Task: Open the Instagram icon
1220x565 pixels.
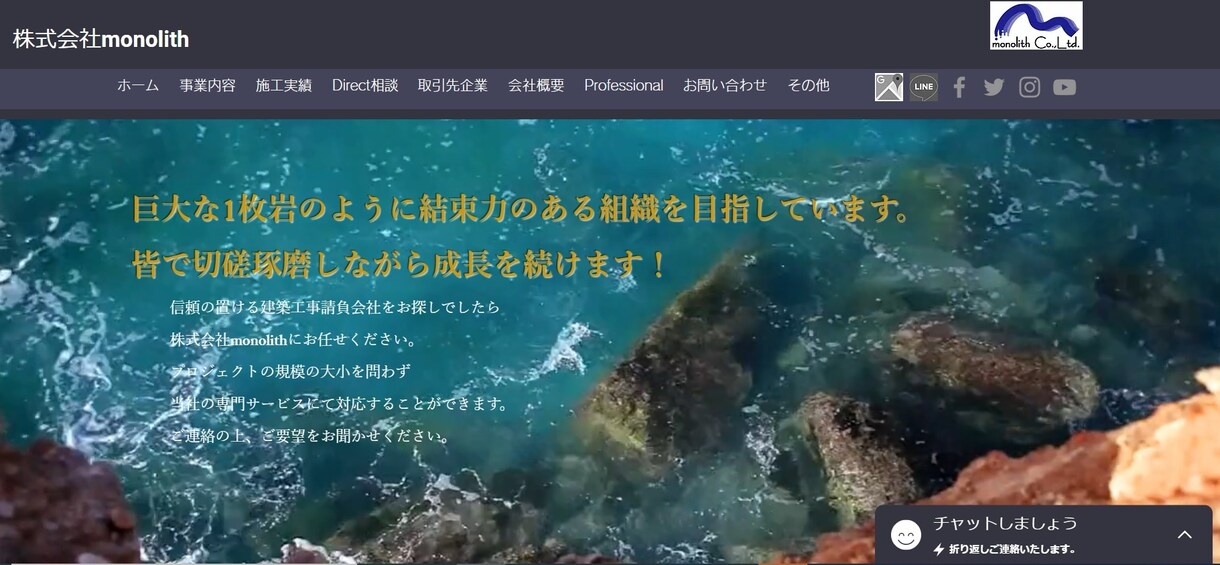Action: [1030, 87]
